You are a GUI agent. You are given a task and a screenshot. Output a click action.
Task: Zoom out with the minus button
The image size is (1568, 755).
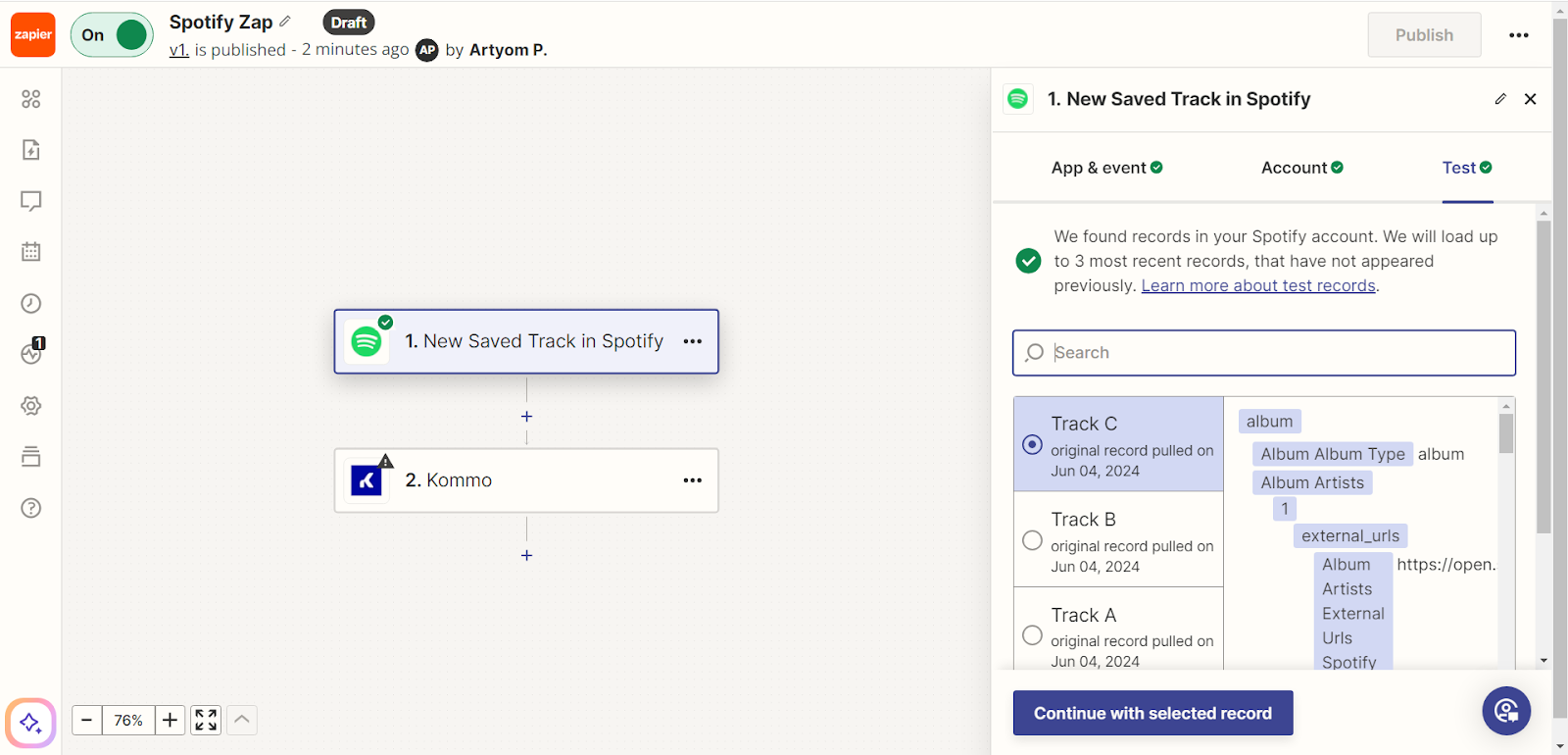point(86,721)
